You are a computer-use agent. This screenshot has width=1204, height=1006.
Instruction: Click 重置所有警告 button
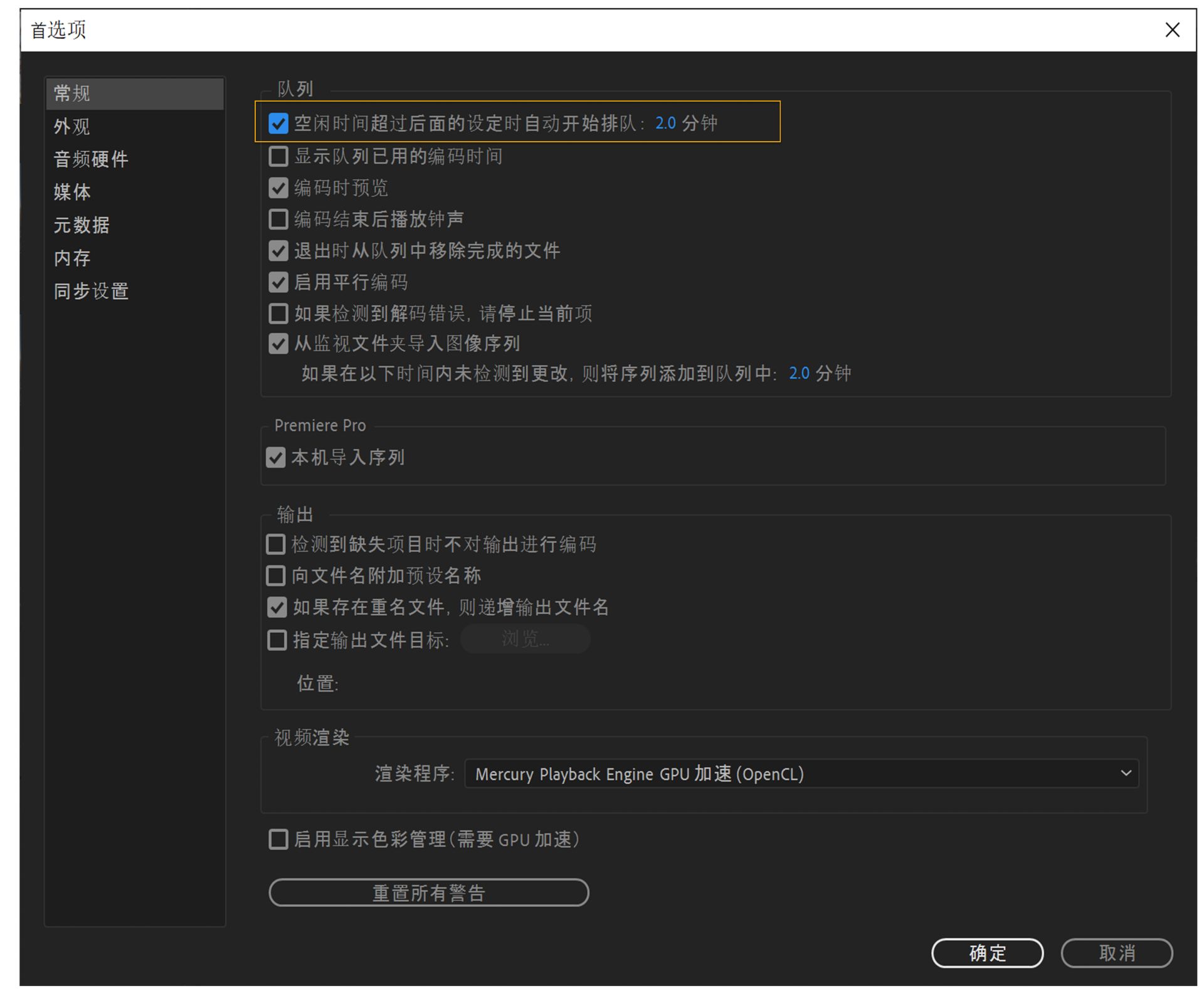tap(428, 892)
